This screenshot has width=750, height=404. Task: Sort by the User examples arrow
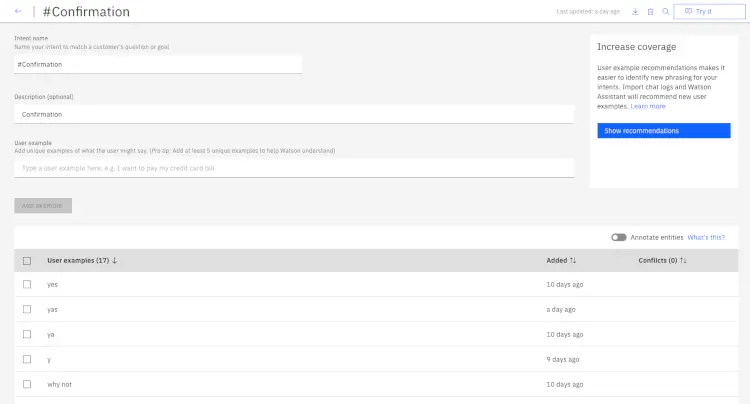115,261
